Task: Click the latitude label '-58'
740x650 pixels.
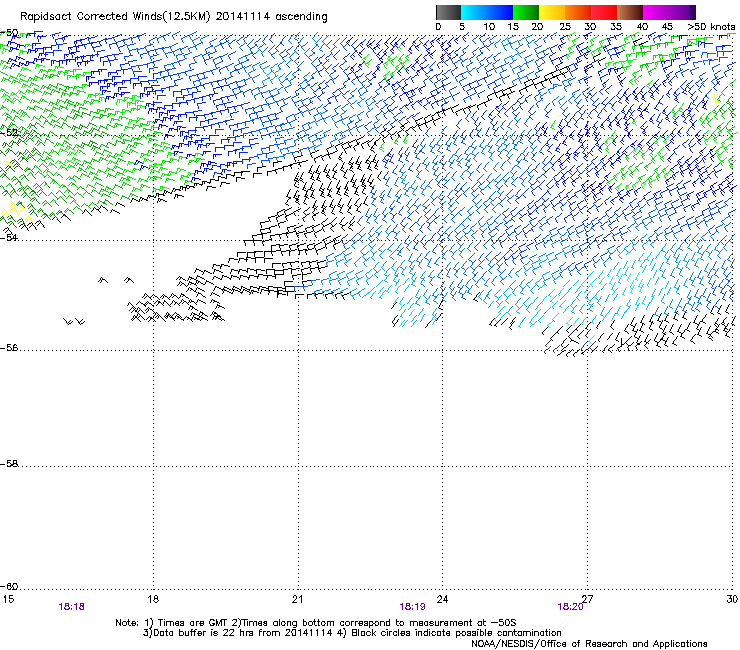Action: [9, 464]
